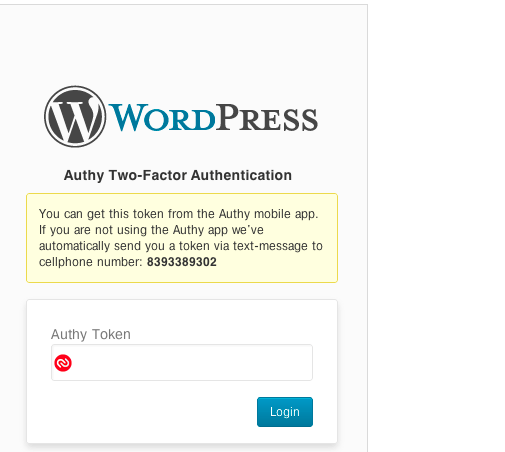Click the Authy Token field label
505x452 pixels.
91,334
